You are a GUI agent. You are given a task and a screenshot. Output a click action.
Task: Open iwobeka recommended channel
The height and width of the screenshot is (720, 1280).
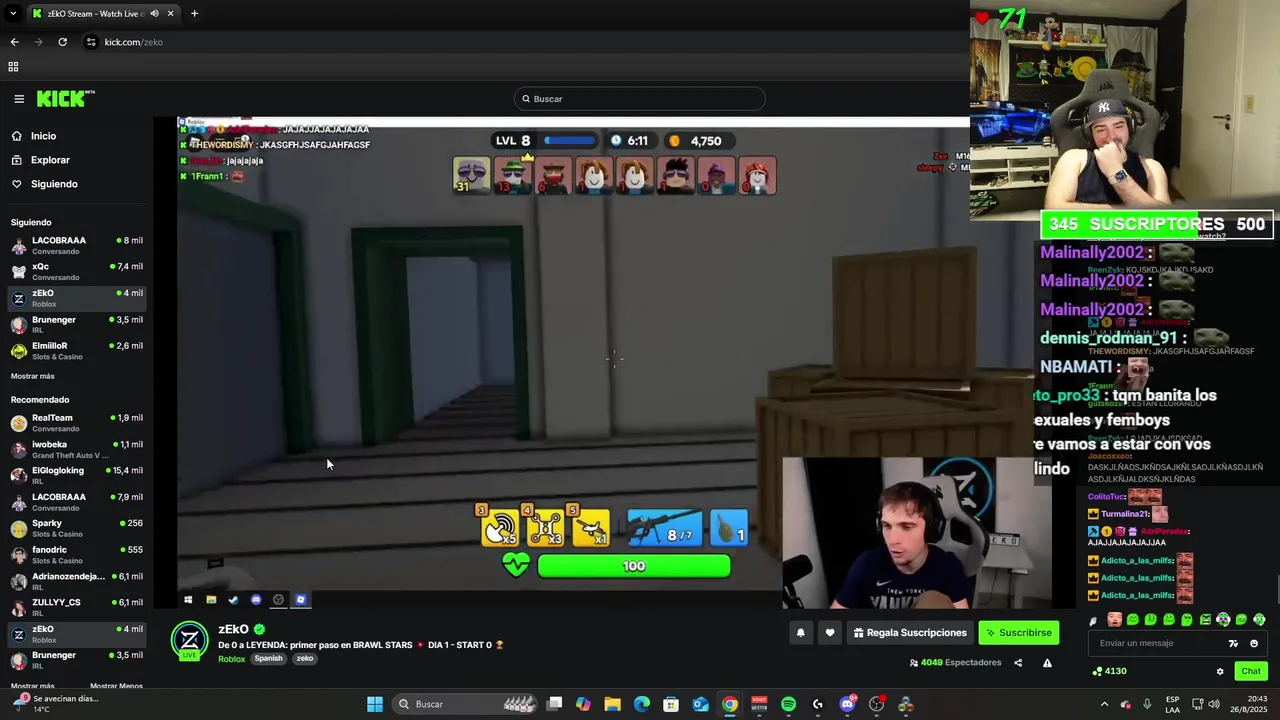coord(77,449)
